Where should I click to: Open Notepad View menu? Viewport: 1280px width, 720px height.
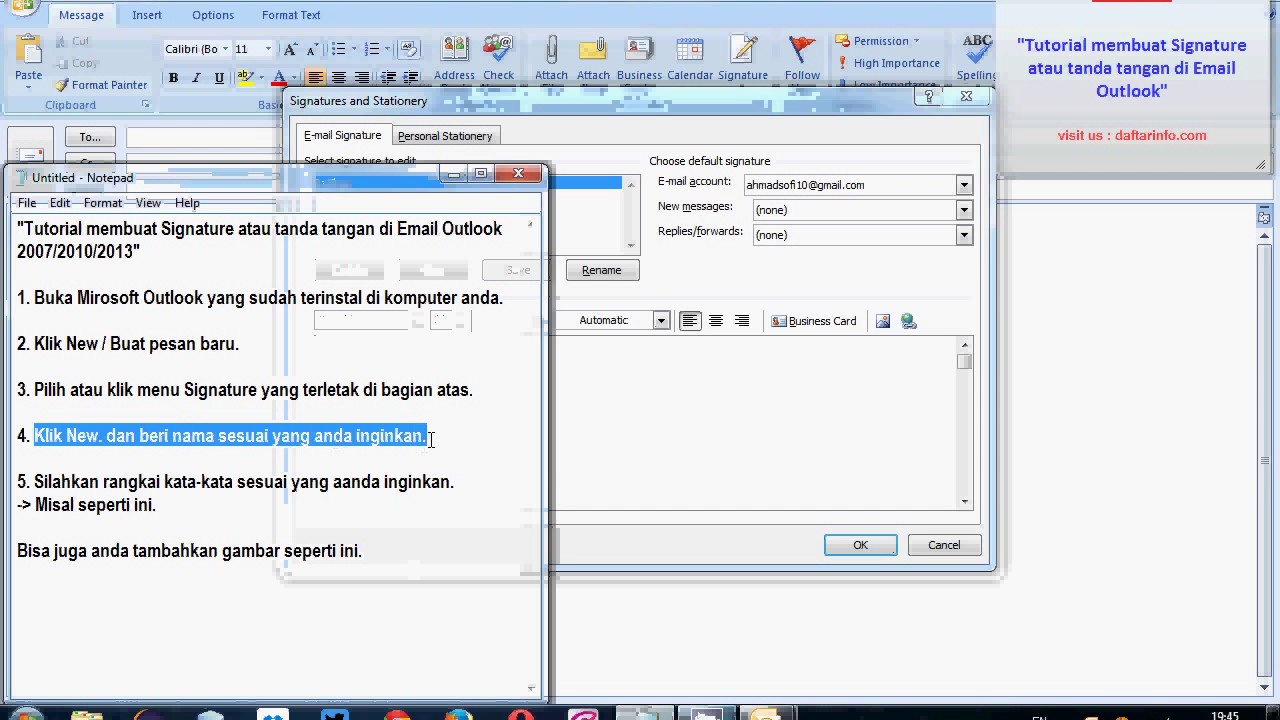[x=148, y=203]
